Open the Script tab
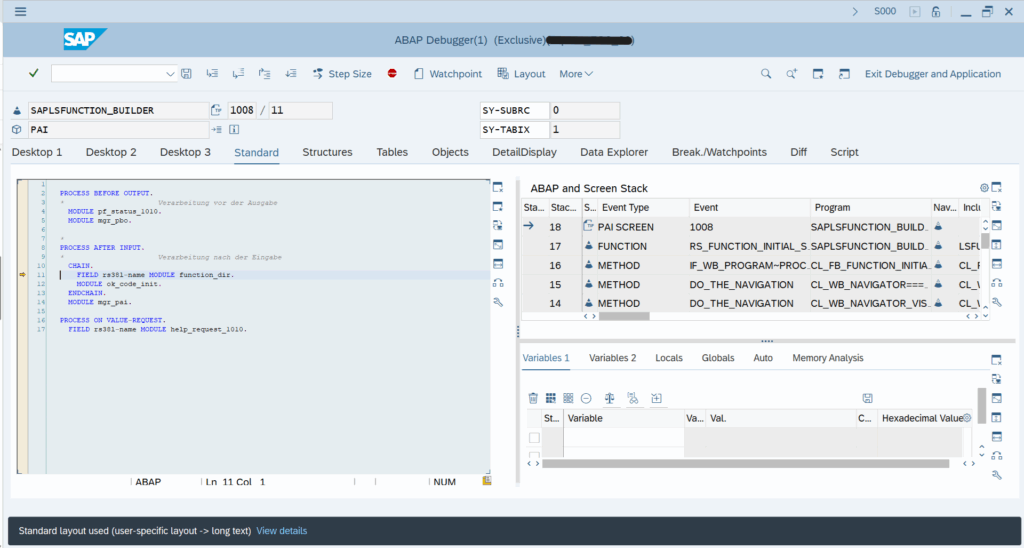1024x548 pixels. [x=844, y=152]
